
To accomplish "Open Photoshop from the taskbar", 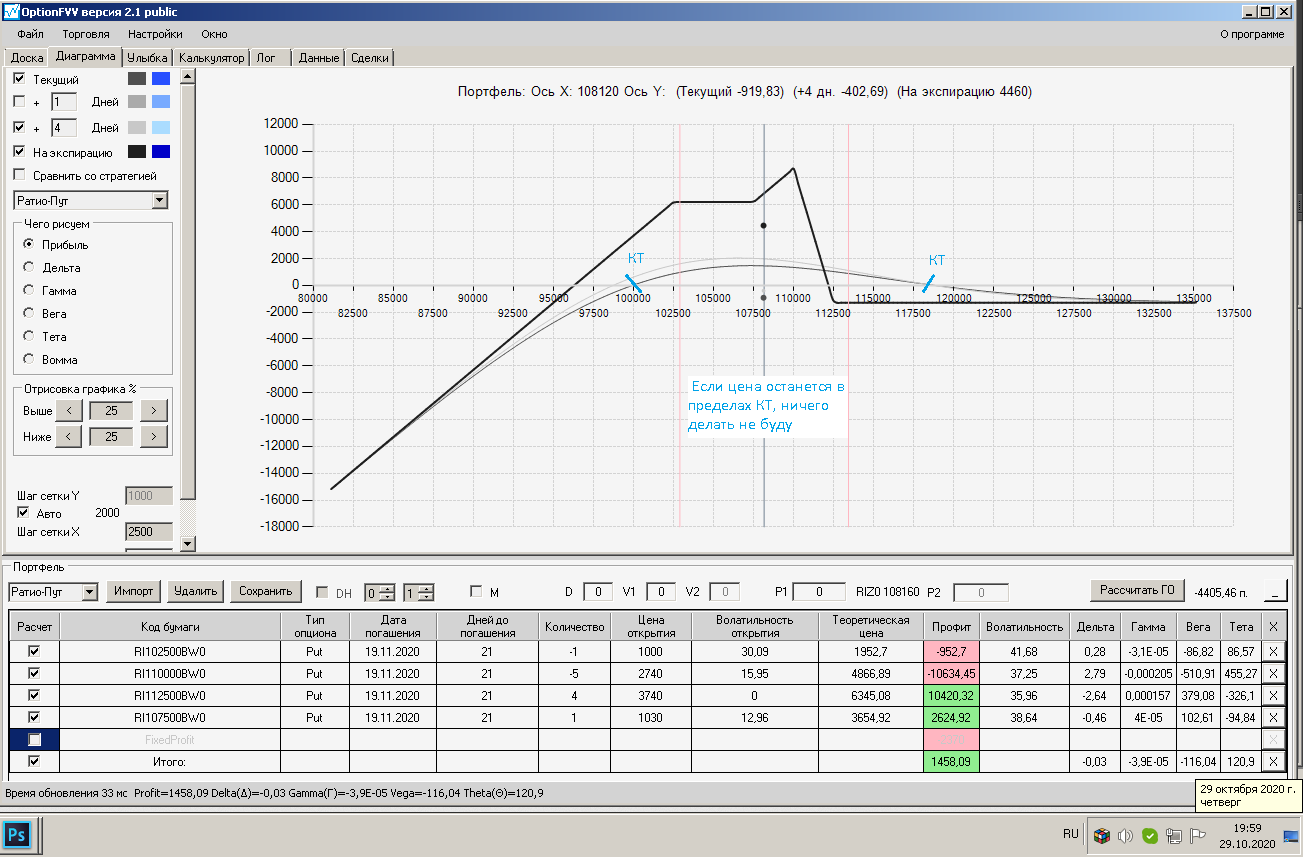I will click(x=17, y=834).
